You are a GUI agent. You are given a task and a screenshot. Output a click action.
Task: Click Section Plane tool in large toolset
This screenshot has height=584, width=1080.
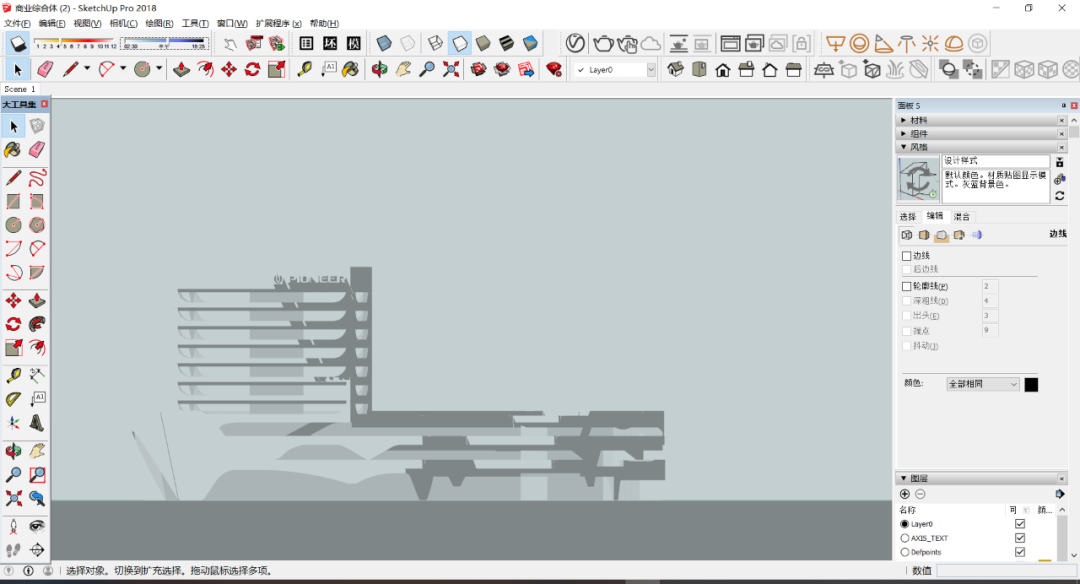[x=37, y=550]
